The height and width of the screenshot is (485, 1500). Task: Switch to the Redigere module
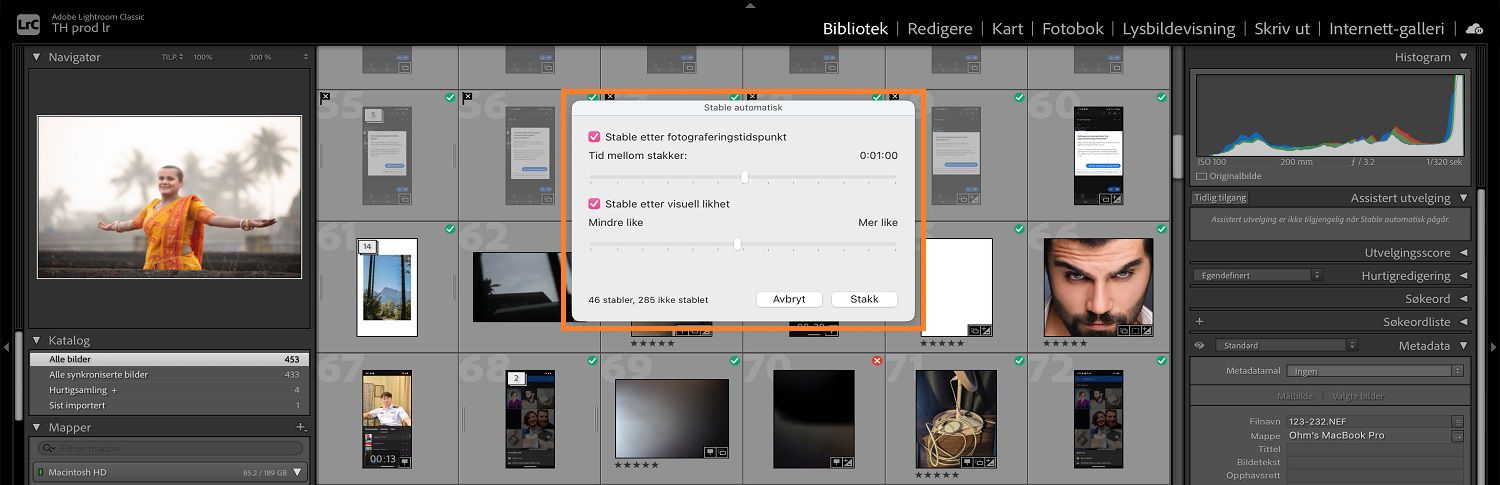click(940, 29)
